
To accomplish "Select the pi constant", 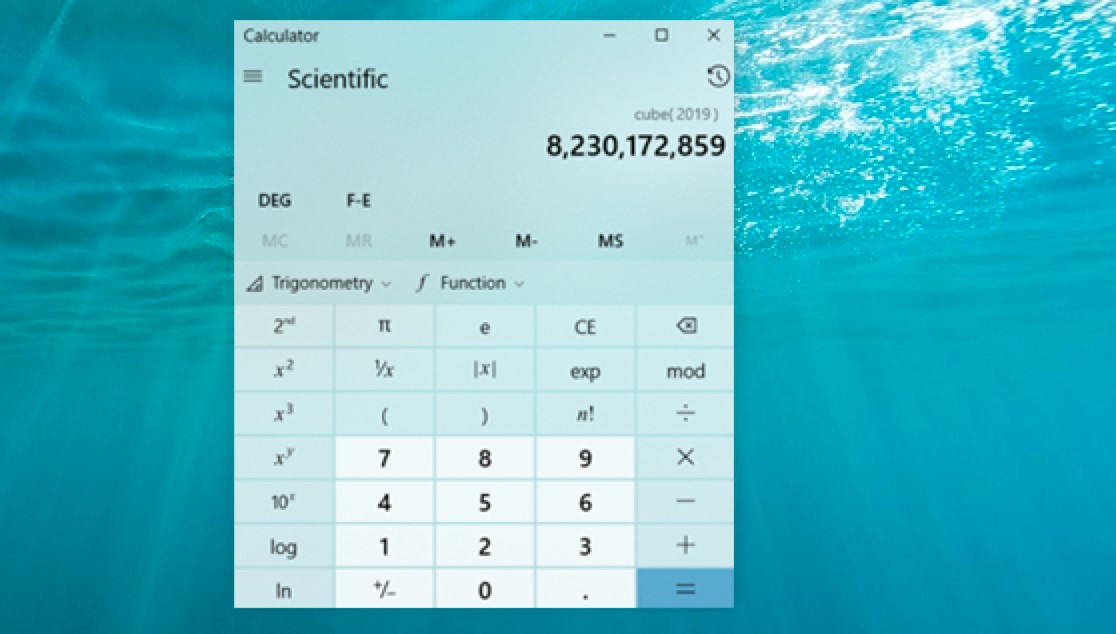I will pos(384,325).
